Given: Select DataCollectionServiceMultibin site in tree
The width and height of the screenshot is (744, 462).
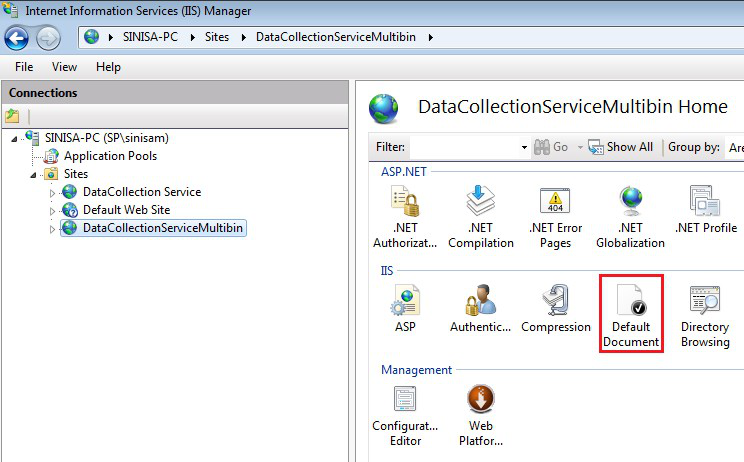Looking at the screenshot, I should click(153, 228).
